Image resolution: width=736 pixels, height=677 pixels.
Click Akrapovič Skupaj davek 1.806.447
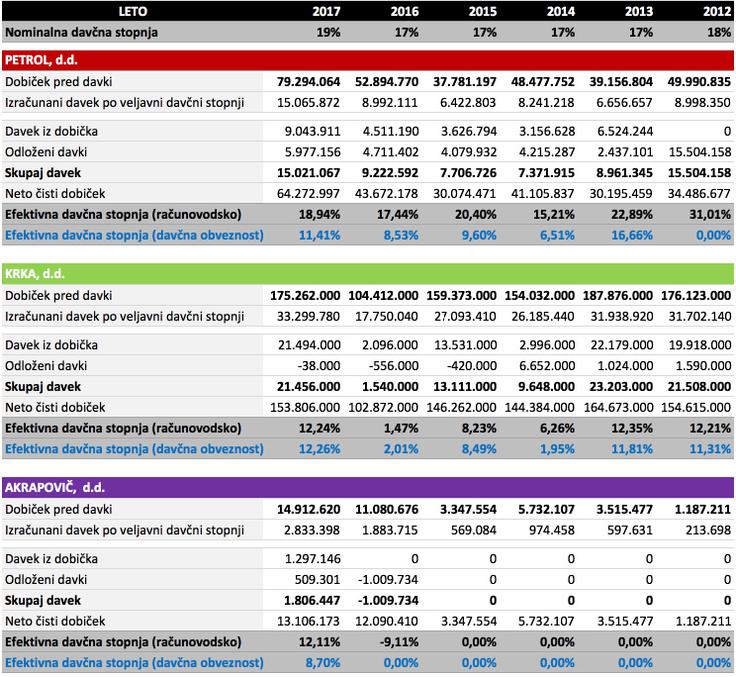[x=312, y=600]
